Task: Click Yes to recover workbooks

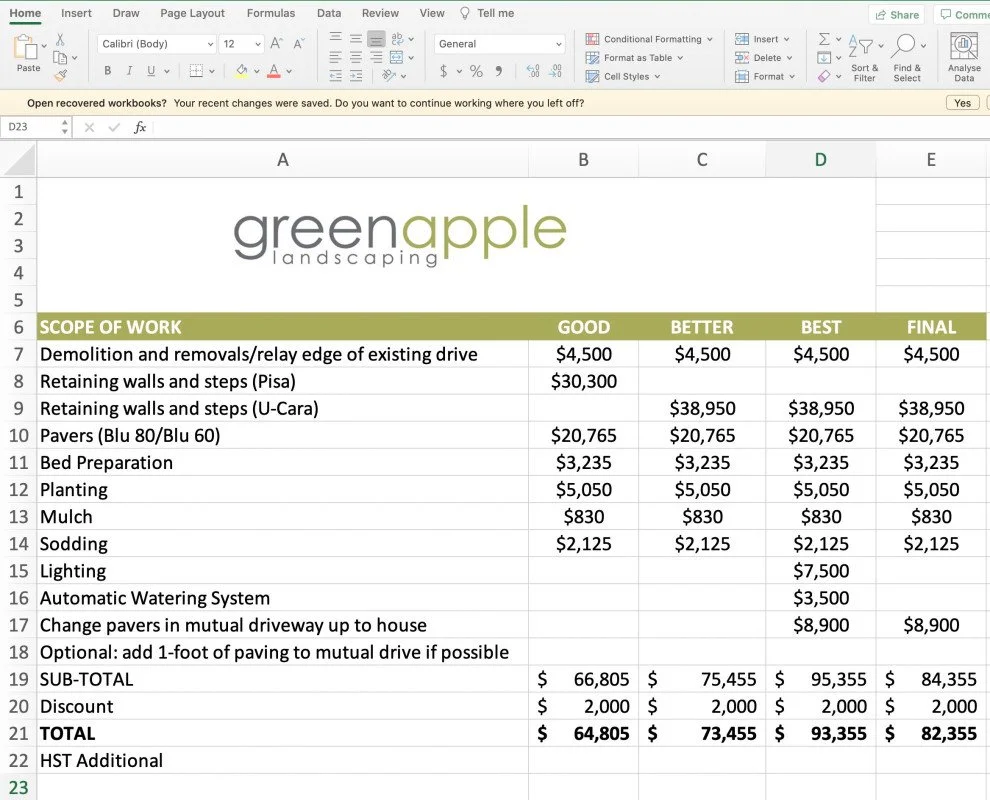Action: click(x=960, y=102)
